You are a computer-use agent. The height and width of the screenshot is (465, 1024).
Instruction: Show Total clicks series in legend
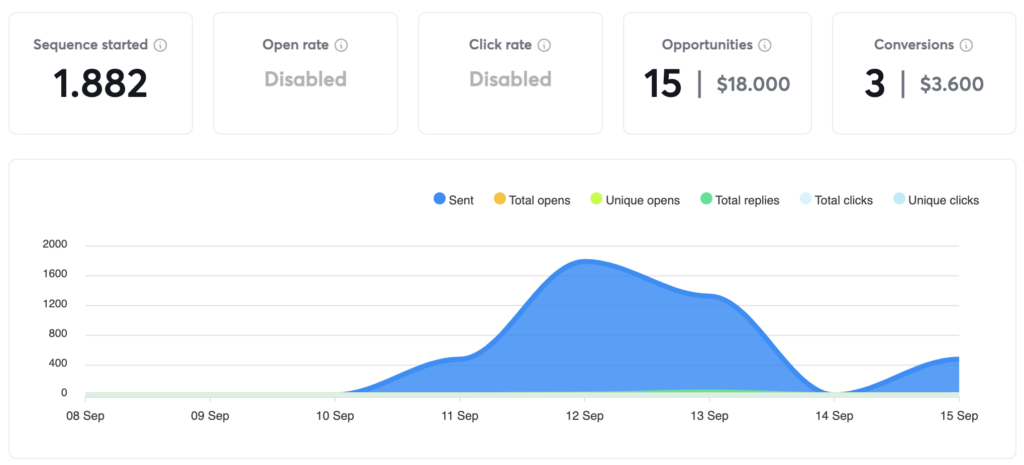pos(836,200)
